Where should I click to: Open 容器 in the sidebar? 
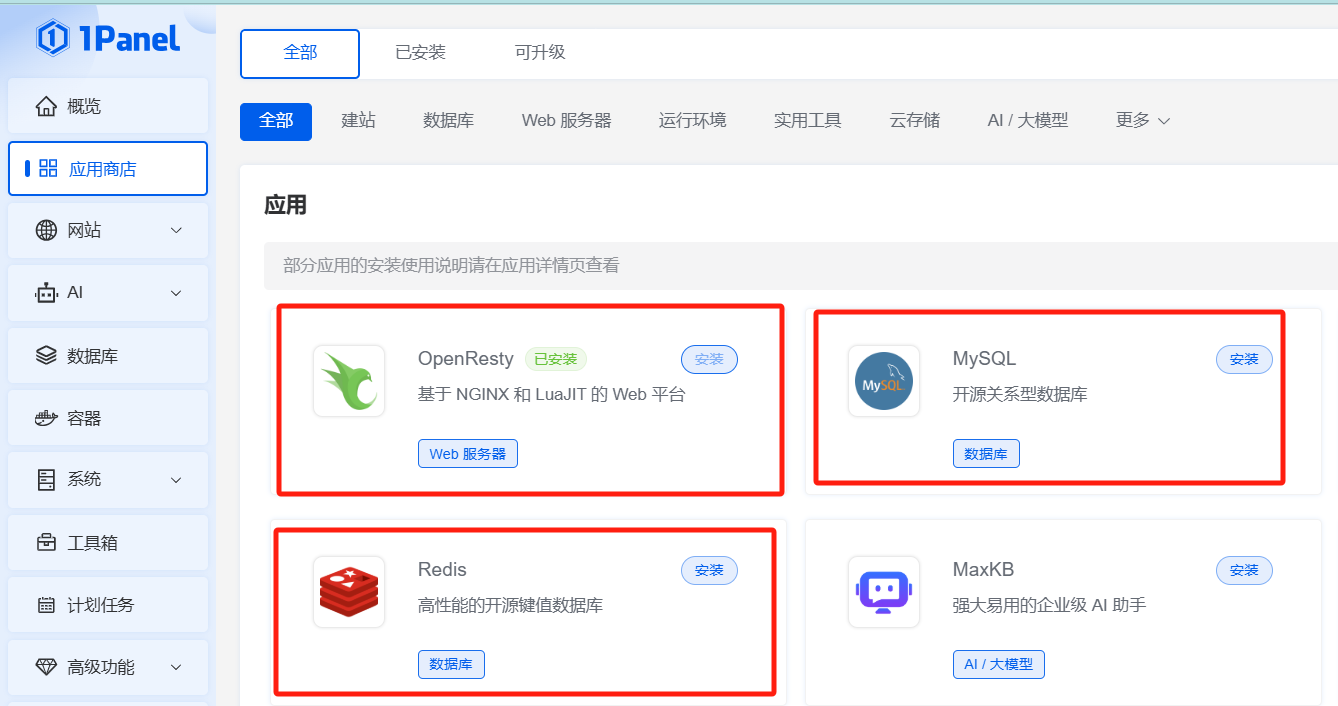tap(108, 418)
